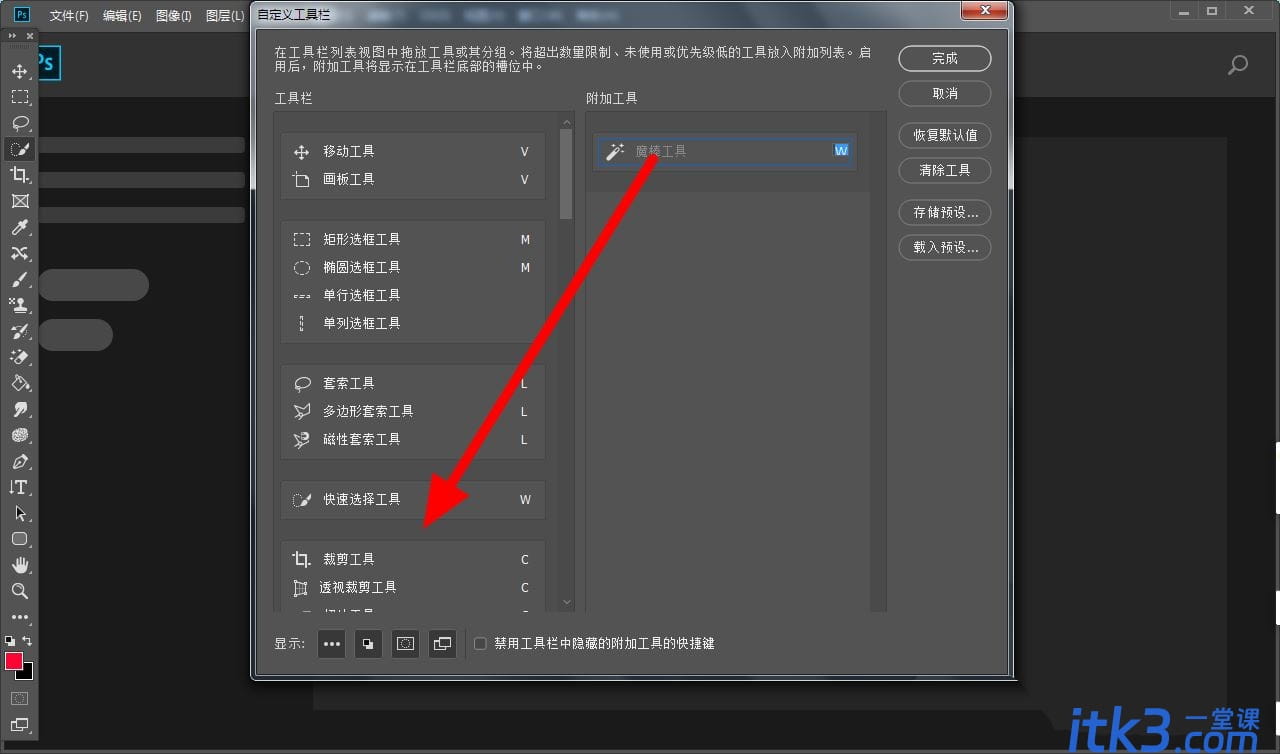Viewport: 1280px width, 754px height.
Task: Open the 图层(L) menu
Action: click(x=225, y=16)
